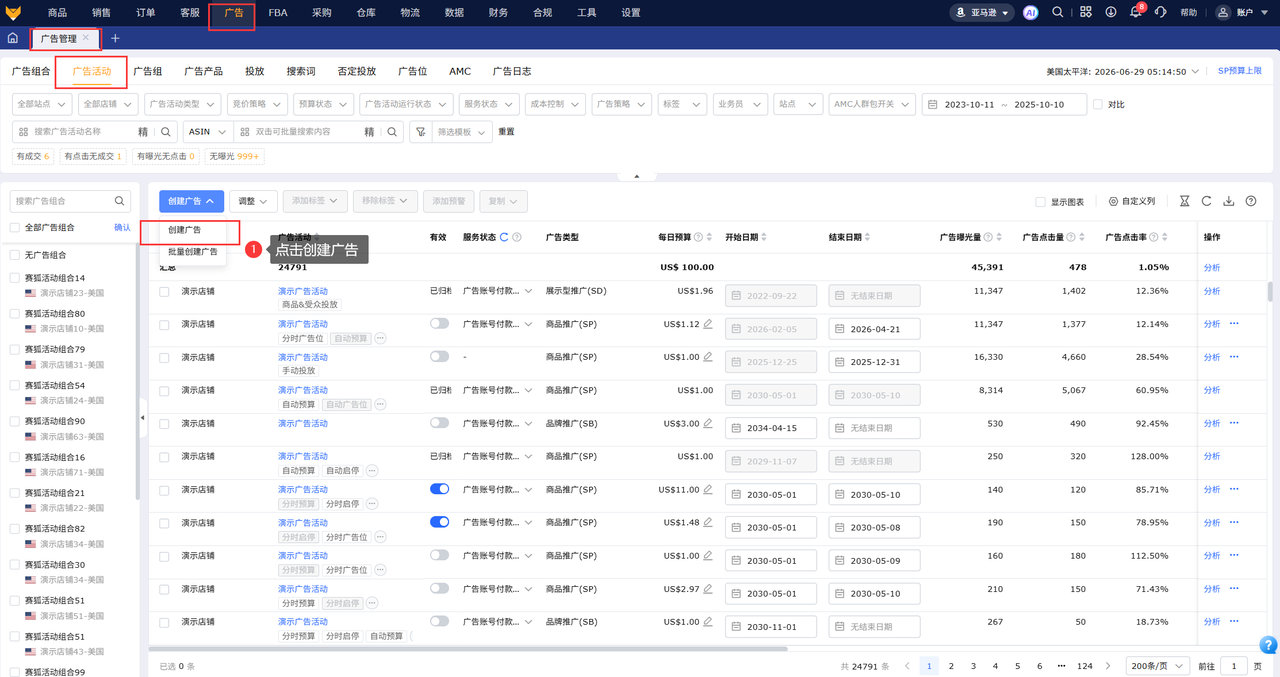Click the 重置 reset link

pyautogui.click(x=507, y=131)
